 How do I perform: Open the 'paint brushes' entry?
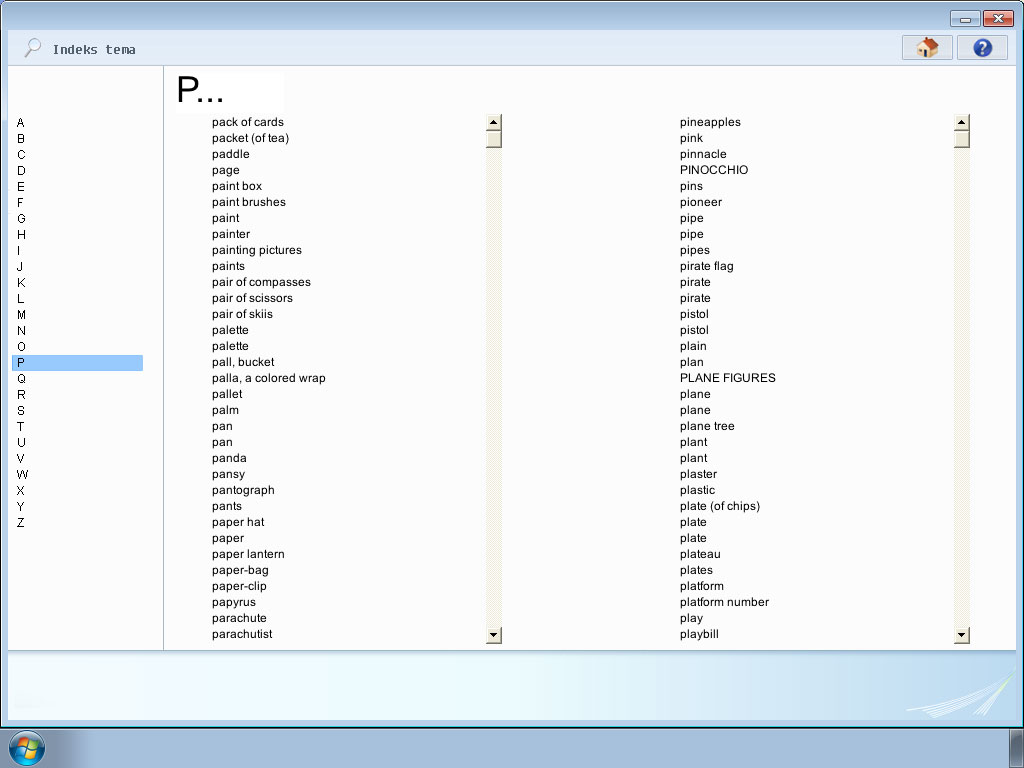click(x=249, y=202)
